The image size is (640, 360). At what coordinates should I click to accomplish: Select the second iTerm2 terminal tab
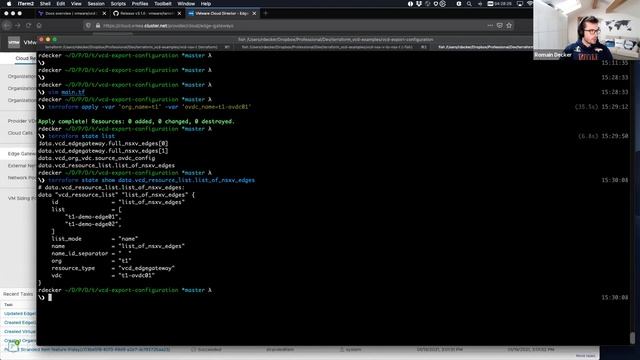tap(331, 47)
